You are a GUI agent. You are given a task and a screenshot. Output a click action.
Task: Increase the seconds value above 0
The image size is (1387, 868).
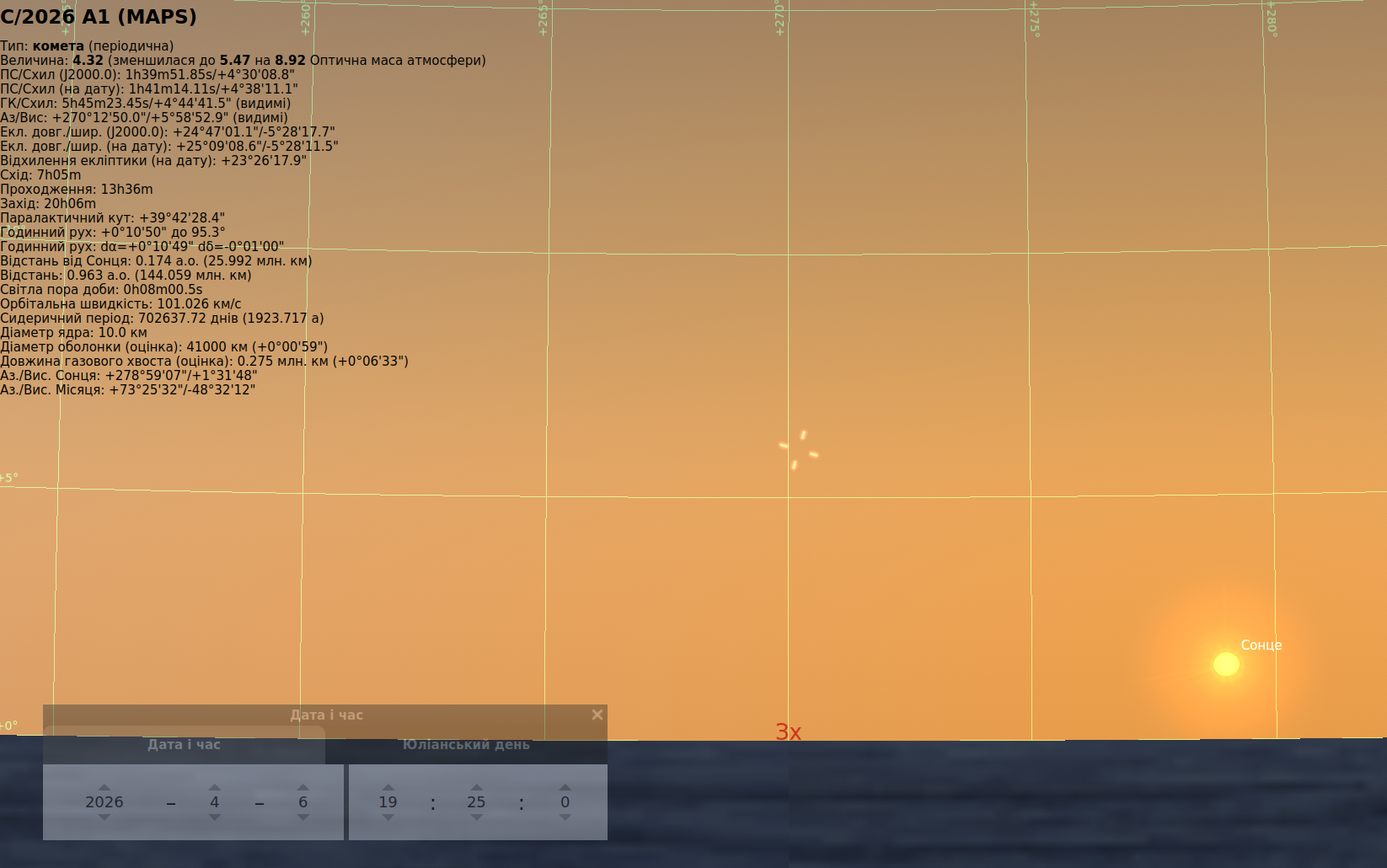point(565,787)
